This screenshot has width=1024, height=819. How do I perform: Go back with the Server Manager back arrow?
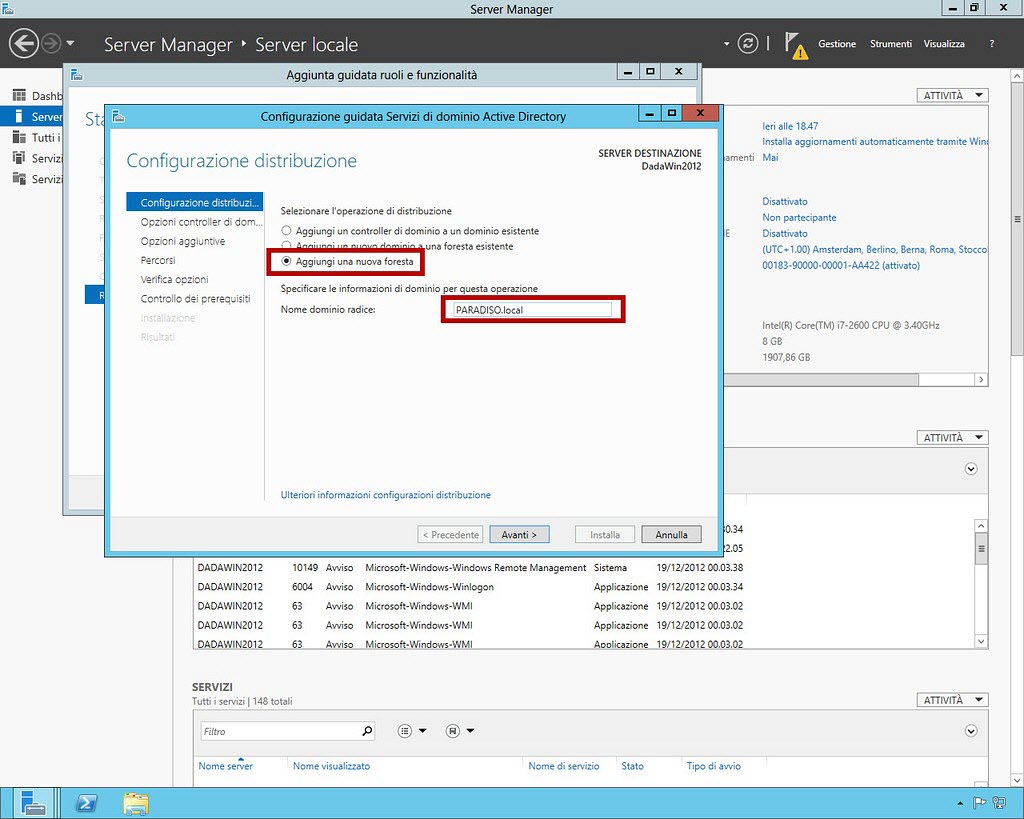pos(24,44)
